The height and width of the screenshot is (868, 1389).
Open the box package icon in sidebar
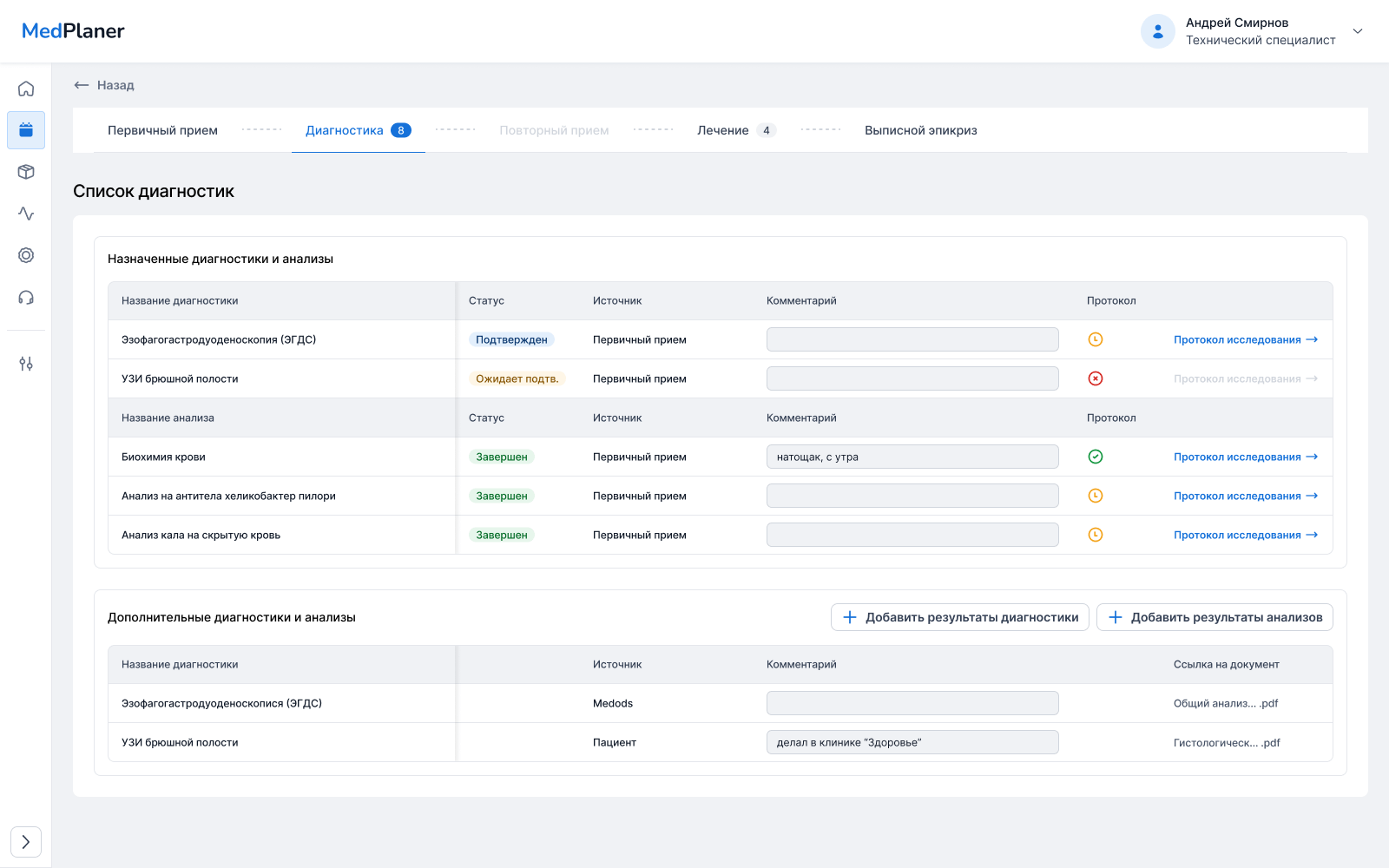(x=26, y=172)
